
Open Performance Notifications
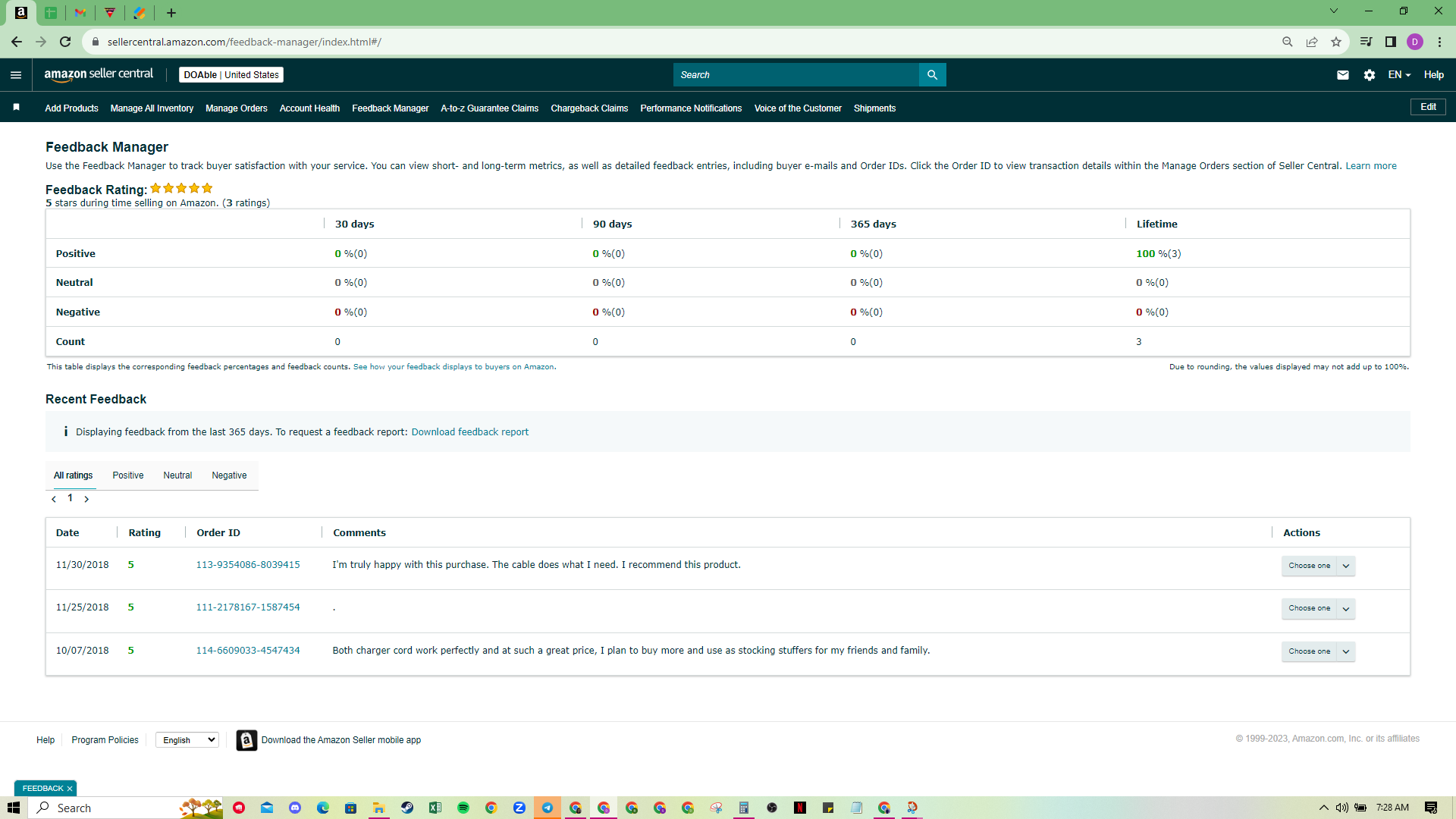click(691, 108)
